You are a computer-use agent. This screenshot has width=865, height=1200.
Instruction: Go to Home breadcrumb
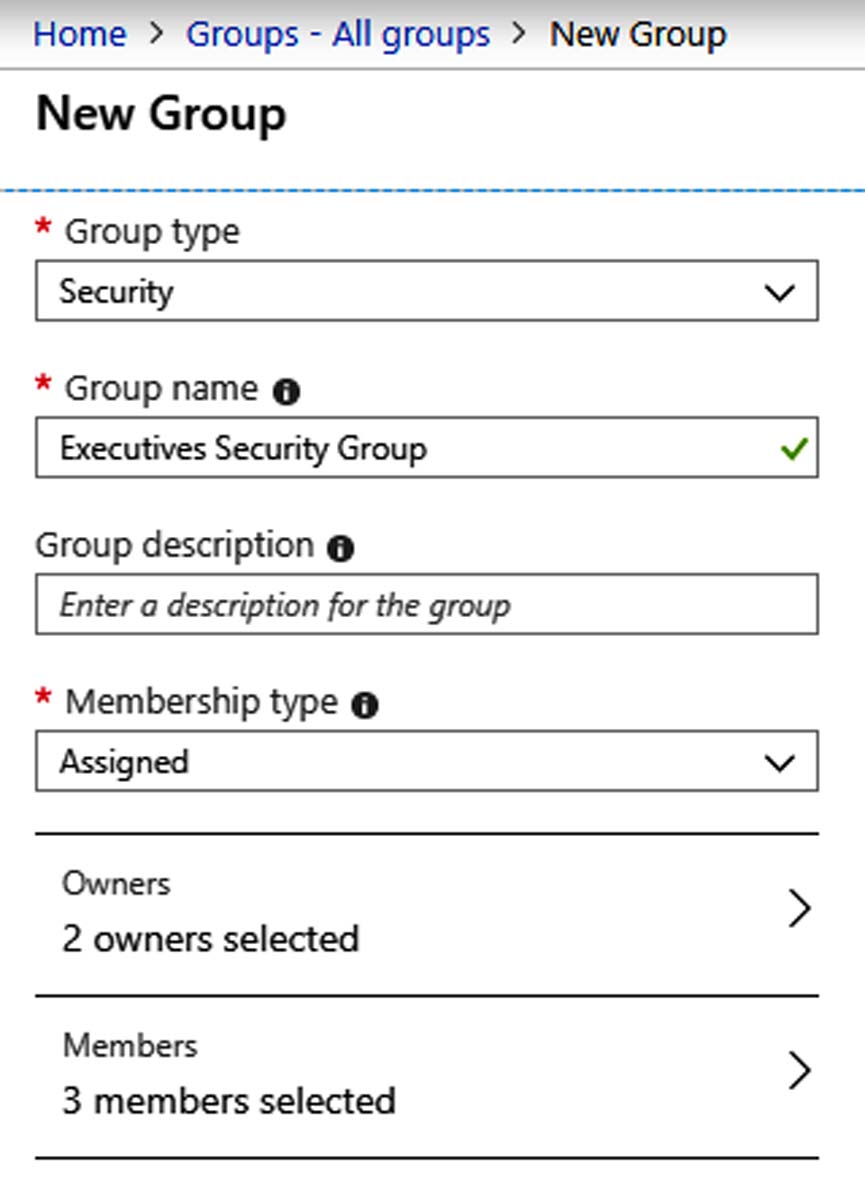tap(80, 34)
